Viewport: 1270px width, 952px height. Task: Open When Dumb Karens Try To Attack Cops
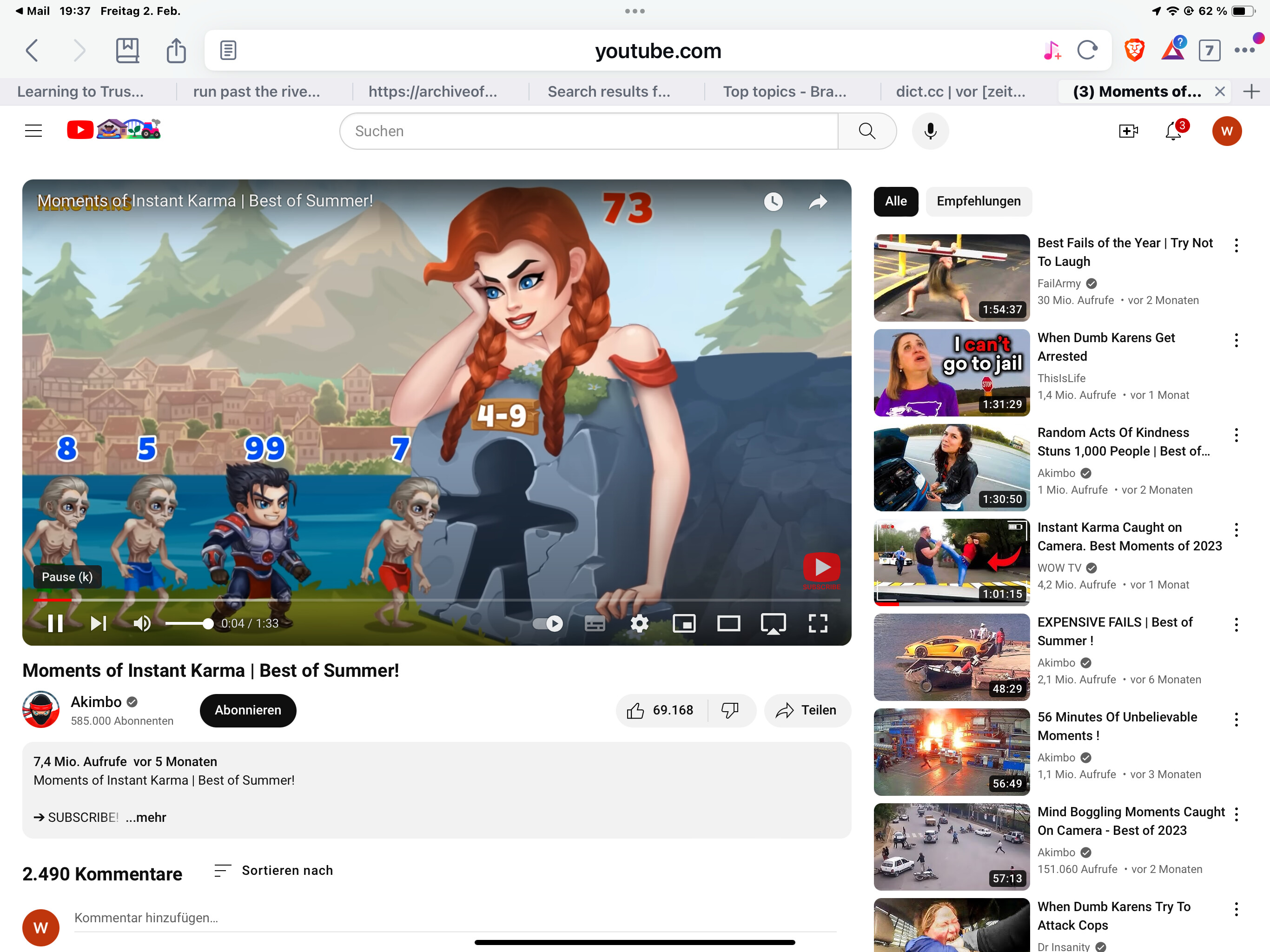[1113, 916]
